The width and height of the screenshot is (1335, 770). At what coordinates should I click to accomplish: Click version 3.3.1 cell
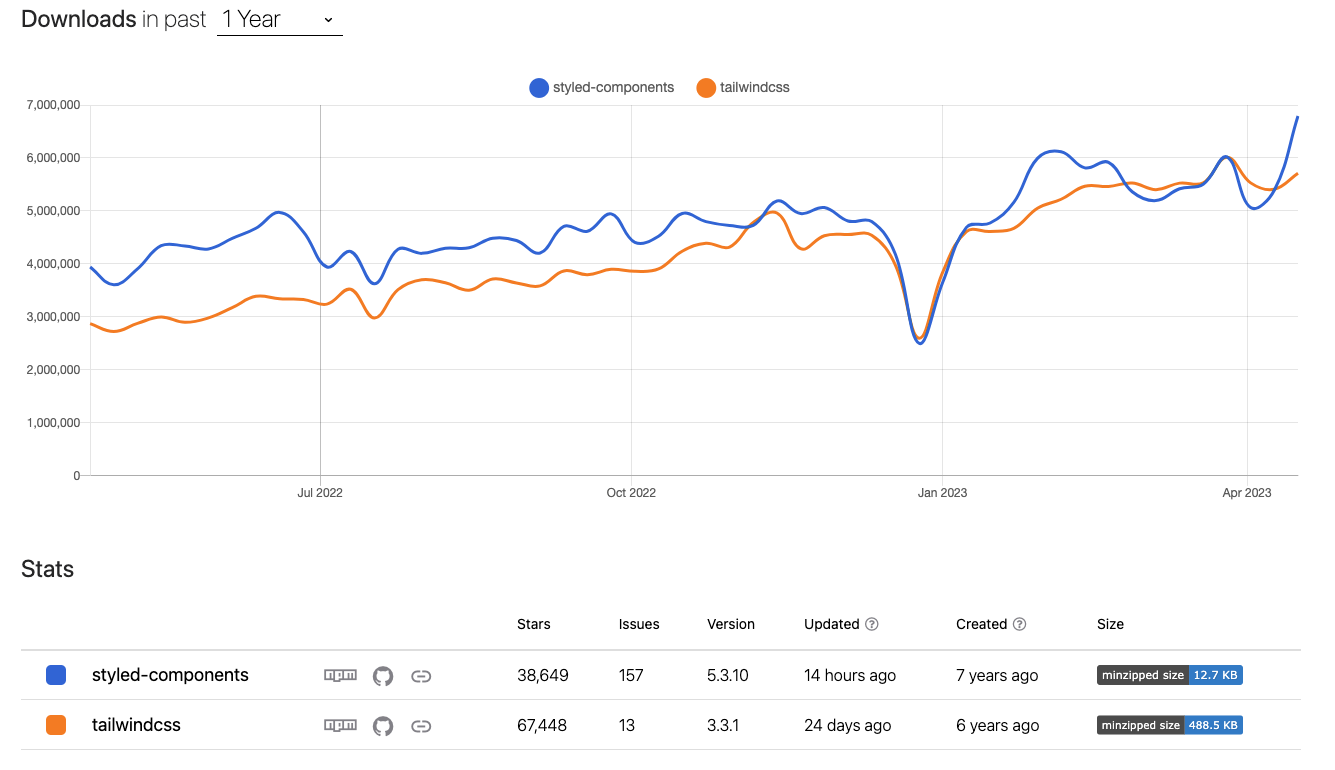click(723, 725)
